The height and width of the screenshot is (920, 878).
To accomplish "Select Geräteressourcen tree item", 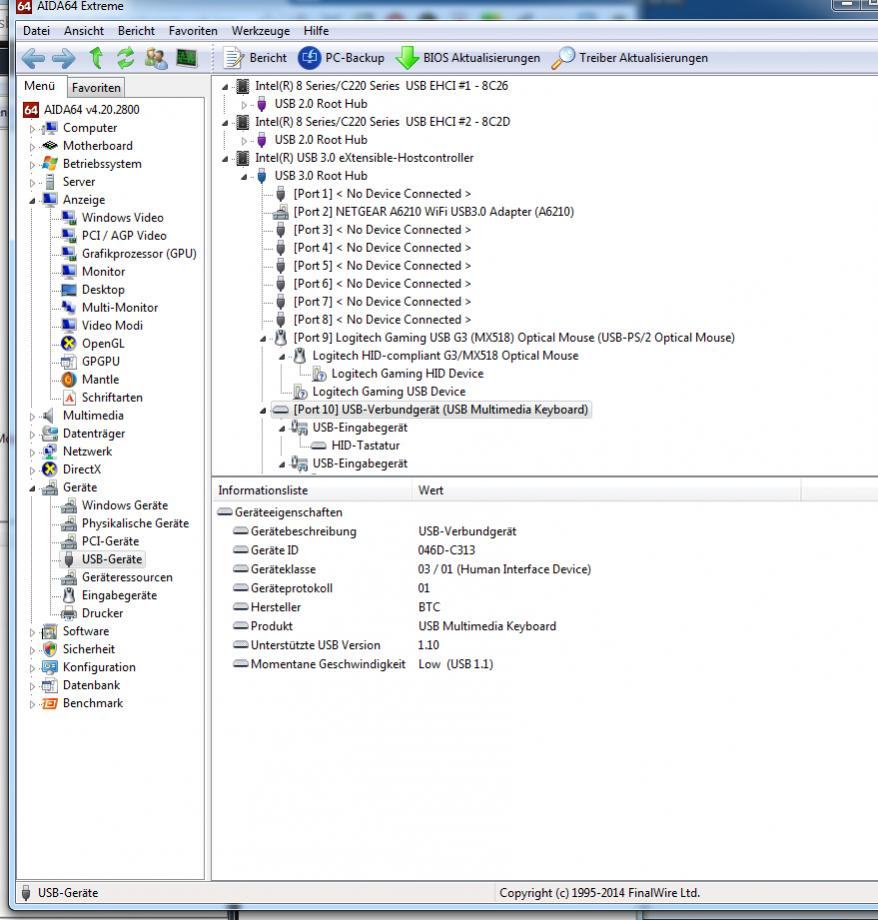I will point(127,577).
